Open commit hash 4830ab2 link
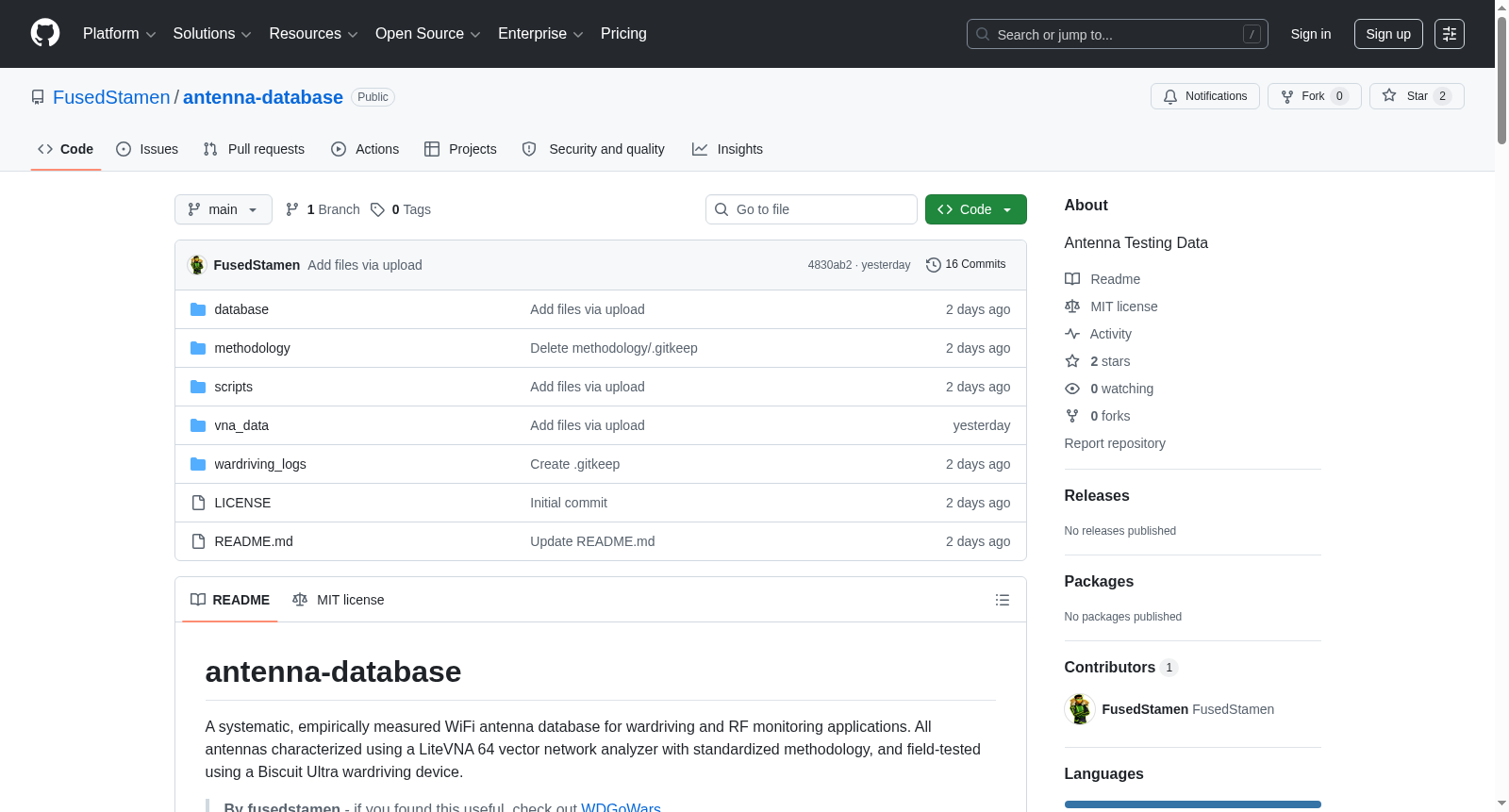The width and height of the screenshot is (1509, 812). (830, 265)
